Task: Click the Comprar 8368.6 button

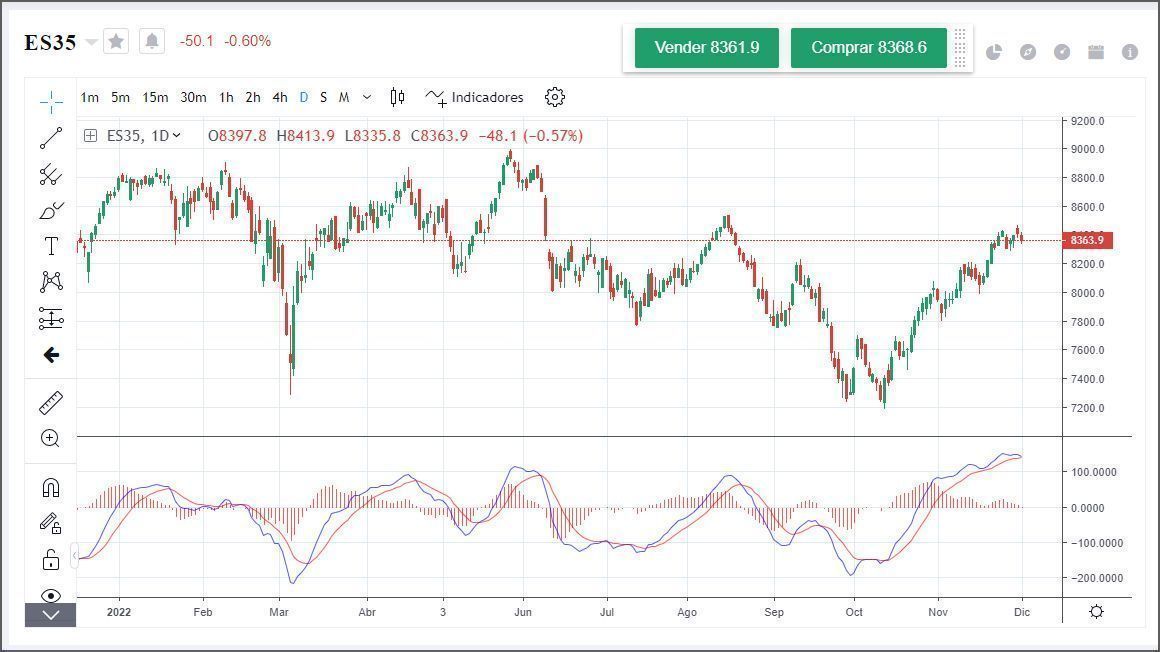Action: [868, 46]
